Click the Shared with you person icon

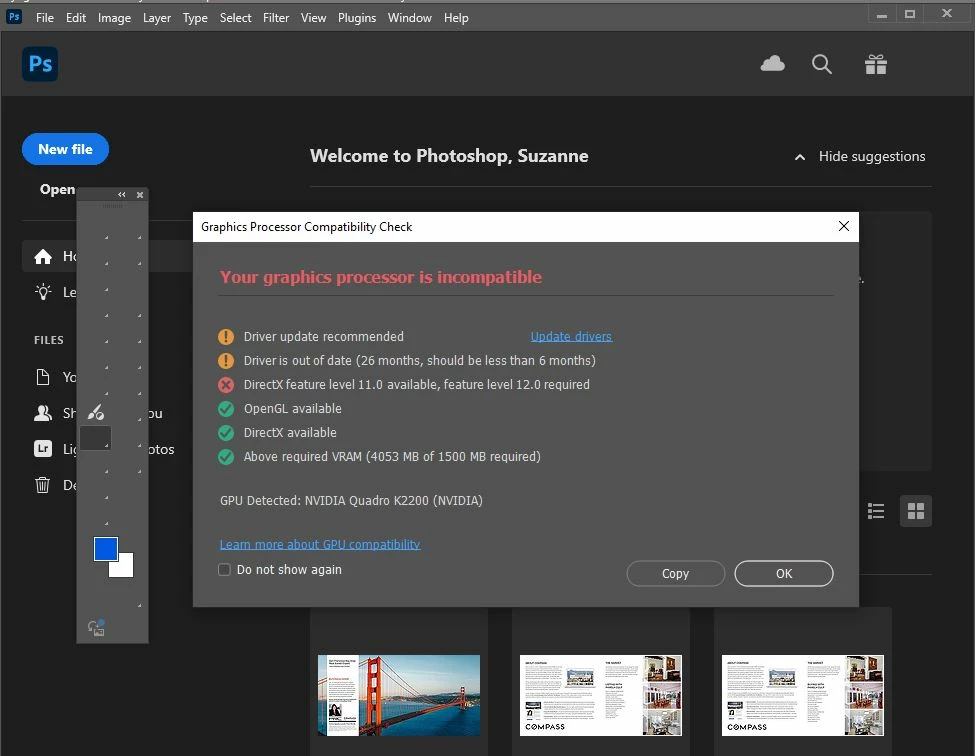(x=43, y=413)
